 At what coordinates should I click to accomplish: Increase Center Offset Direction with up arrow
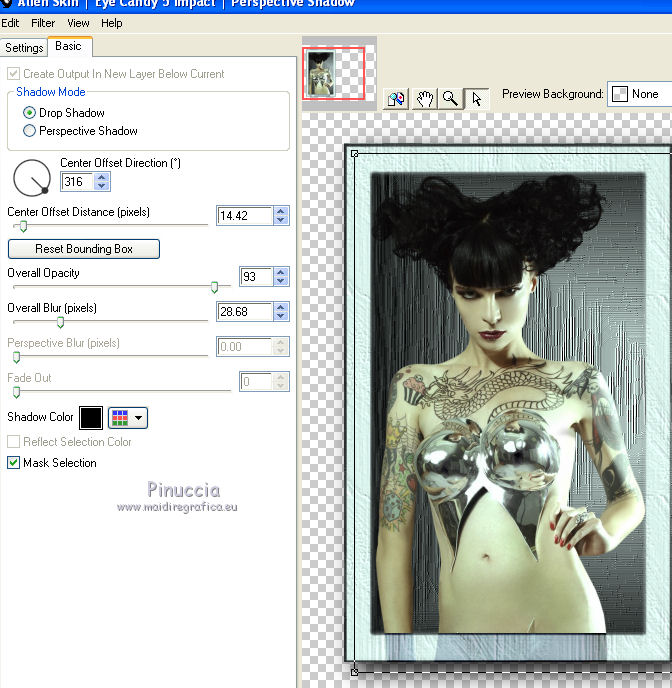[102, 177]
